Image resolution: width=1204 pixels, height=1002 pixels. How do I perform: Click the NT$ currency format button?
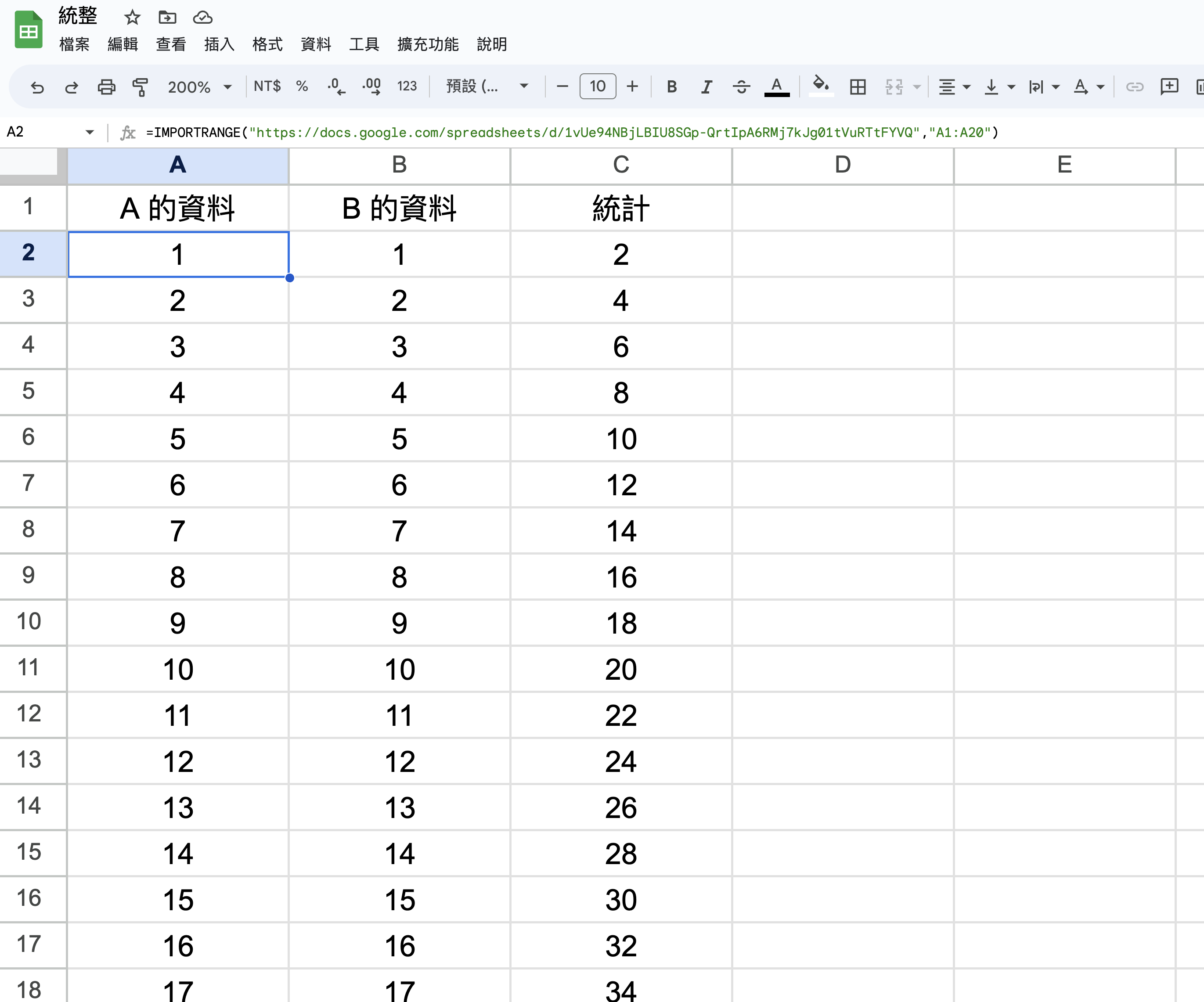[267, 87]
